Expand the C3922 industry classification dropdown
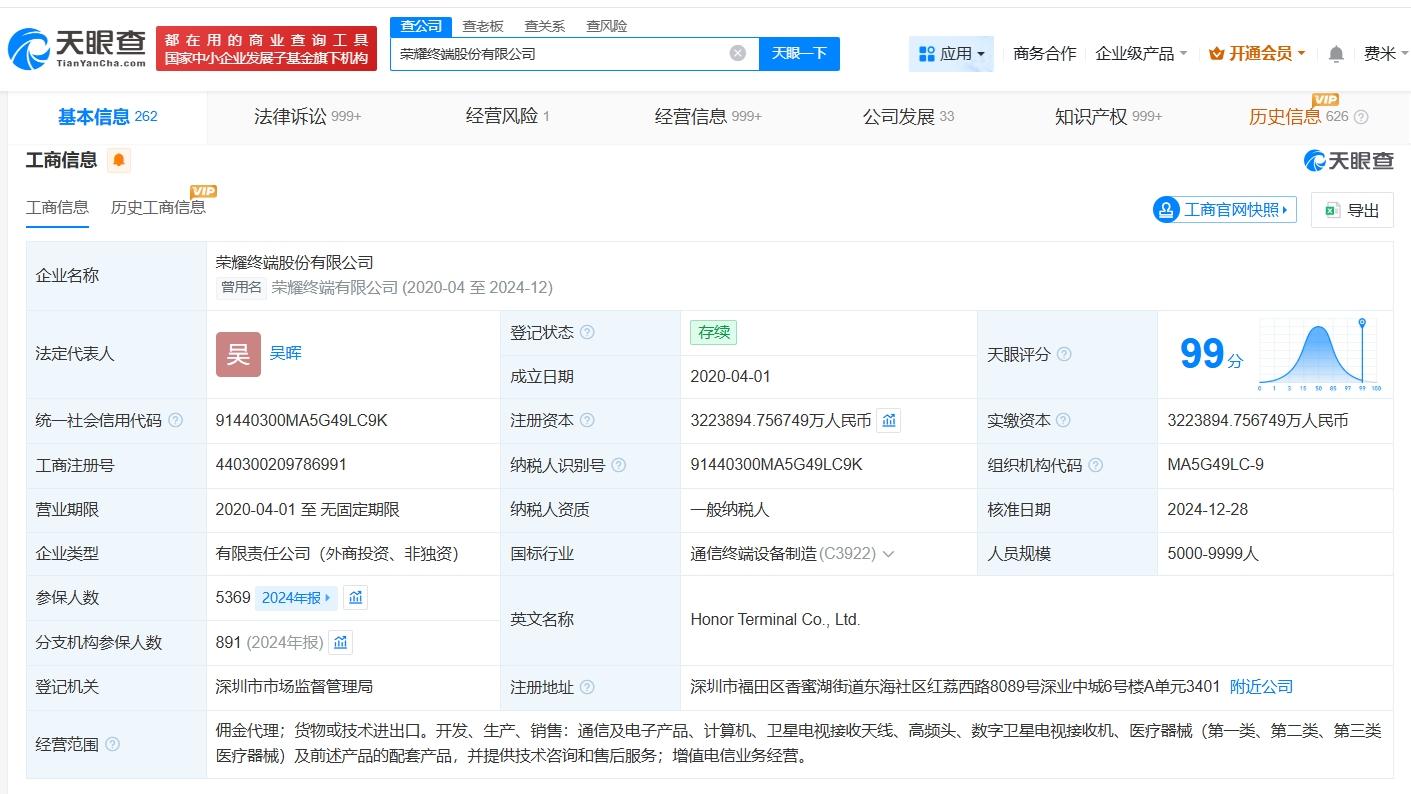This screenshot has height=794, width=1411. 889,553
